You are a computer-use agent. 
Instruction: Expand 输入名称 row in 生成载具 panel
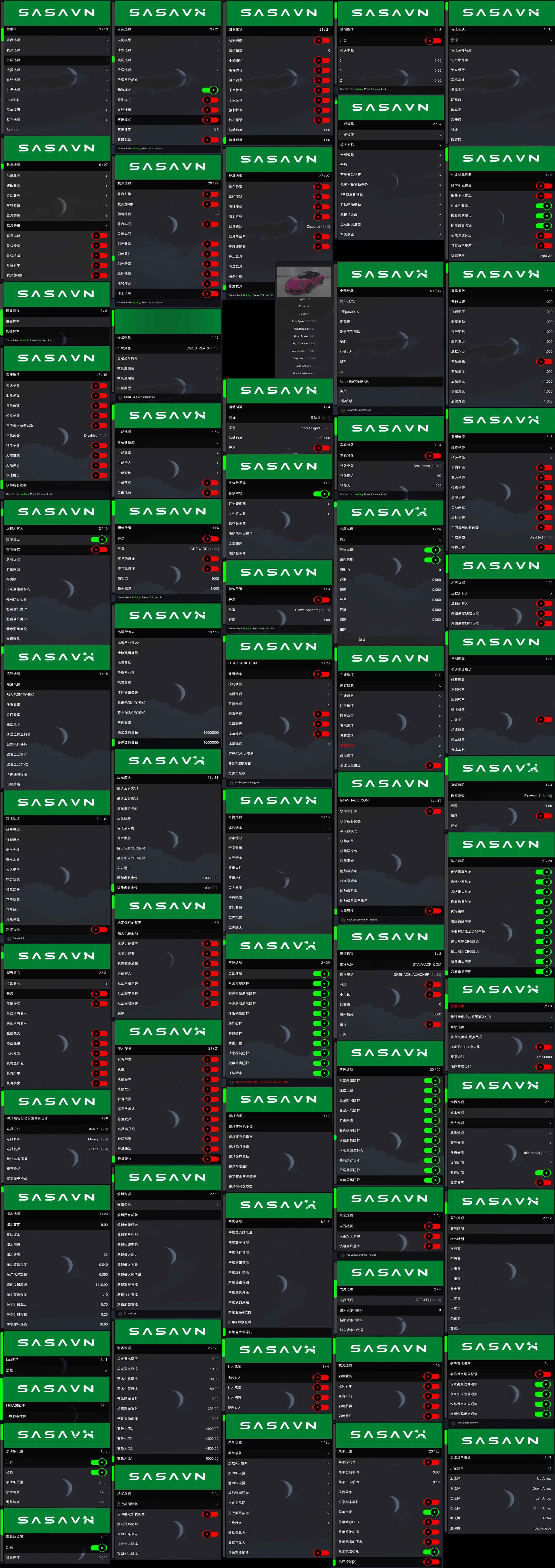390,145
